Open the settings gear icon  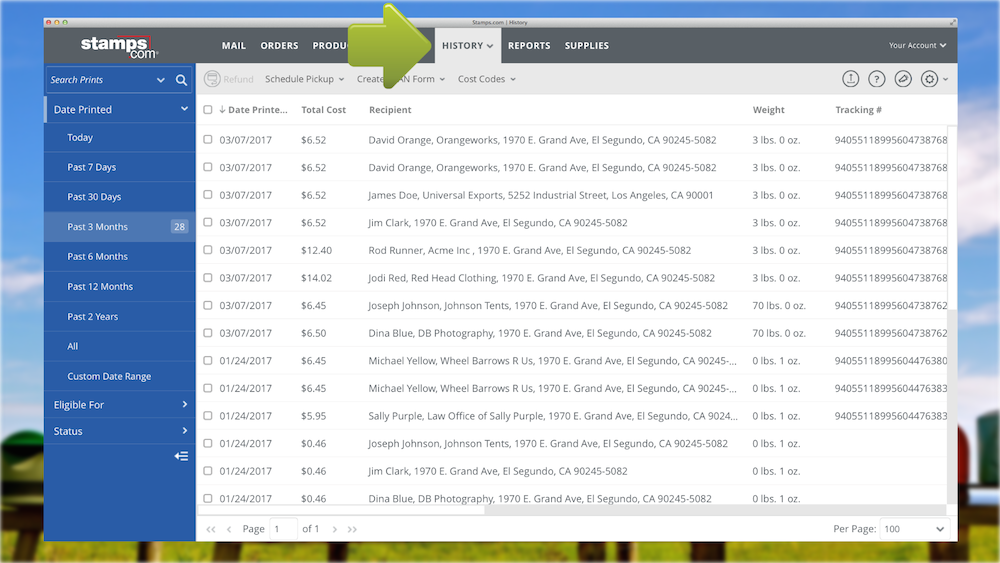(930, 79)
